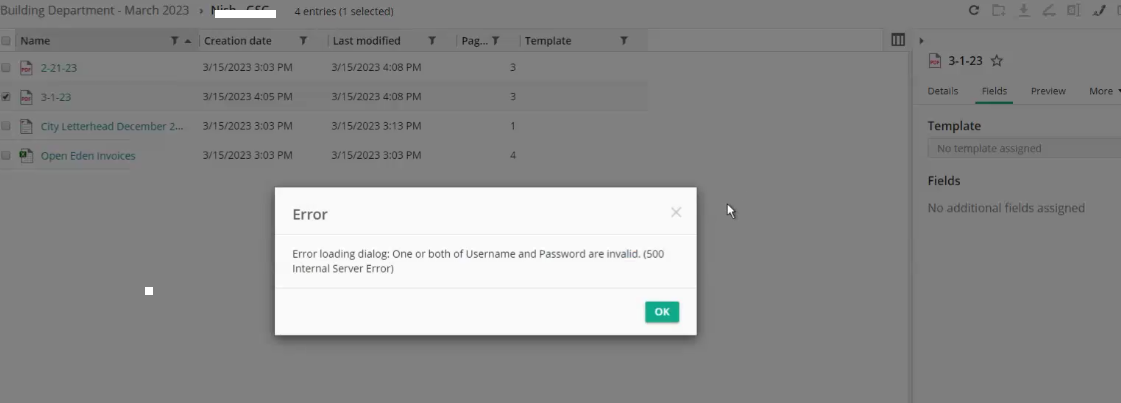Star the 3-1-23 document as favorite
Screen dimensions: 1121x403
pos(997,61)
